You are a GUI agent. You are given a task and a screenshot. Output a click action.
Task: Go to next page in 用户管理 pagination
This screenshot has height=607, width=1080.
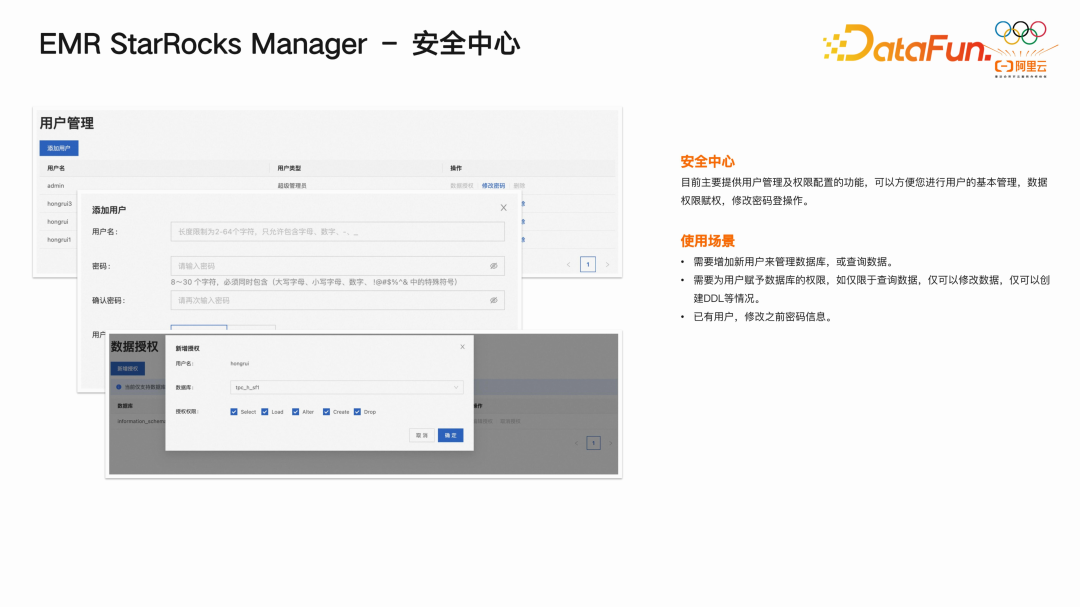click(607, 265)
